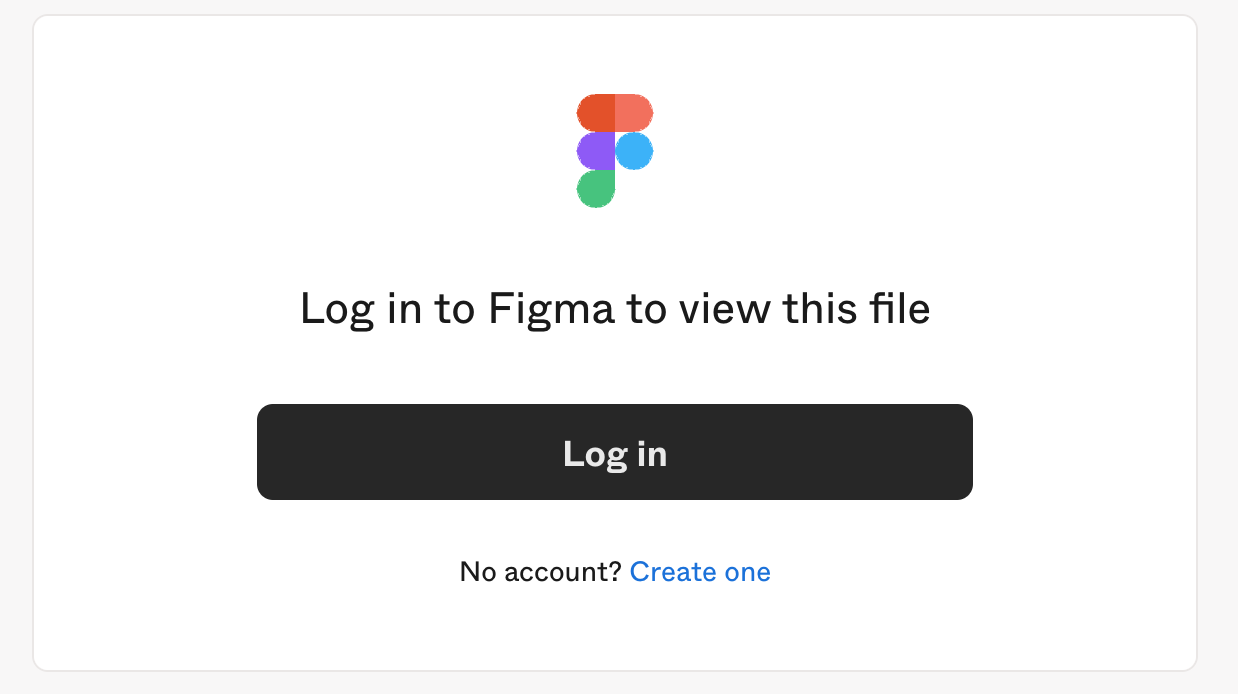1238x694 pixels.
Task: Click the purple middle segment of the Figma logo
Action: [596, 151]
